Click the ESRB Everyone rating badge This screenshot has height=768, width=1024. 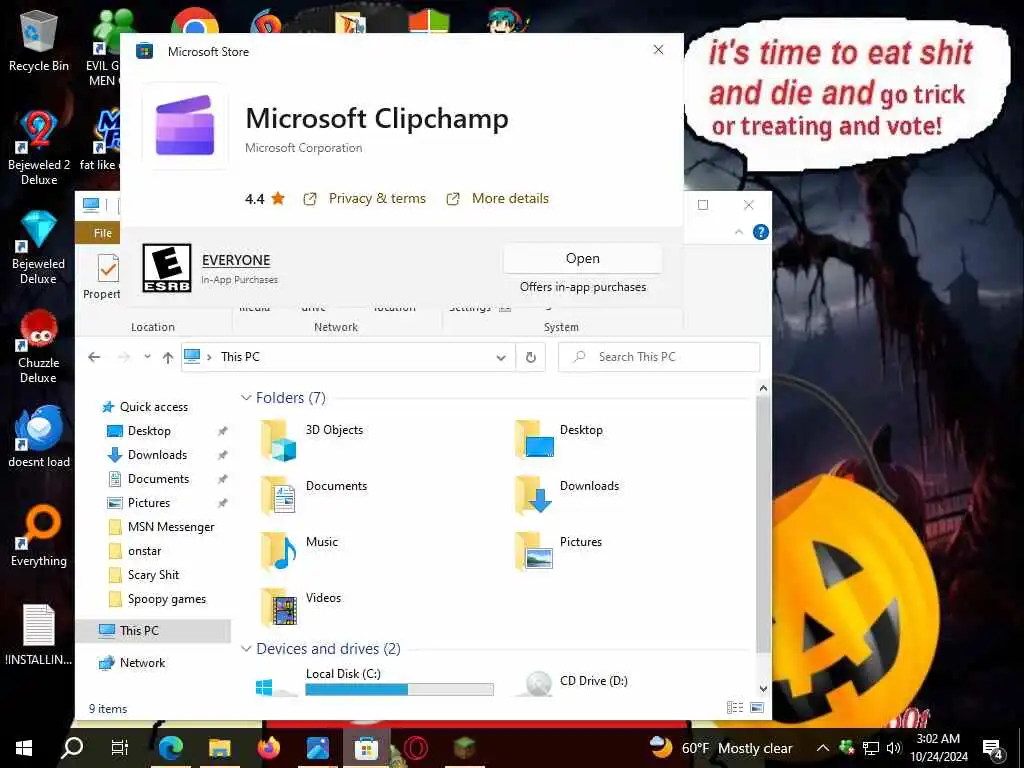[x=167, y=268]
